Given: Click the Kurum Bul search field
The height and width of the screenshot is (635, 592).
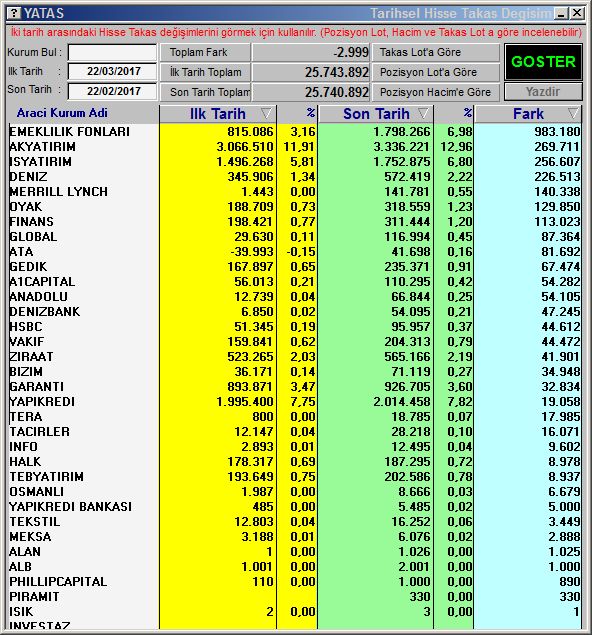Looking at the screenshot, I should [112, 53].
